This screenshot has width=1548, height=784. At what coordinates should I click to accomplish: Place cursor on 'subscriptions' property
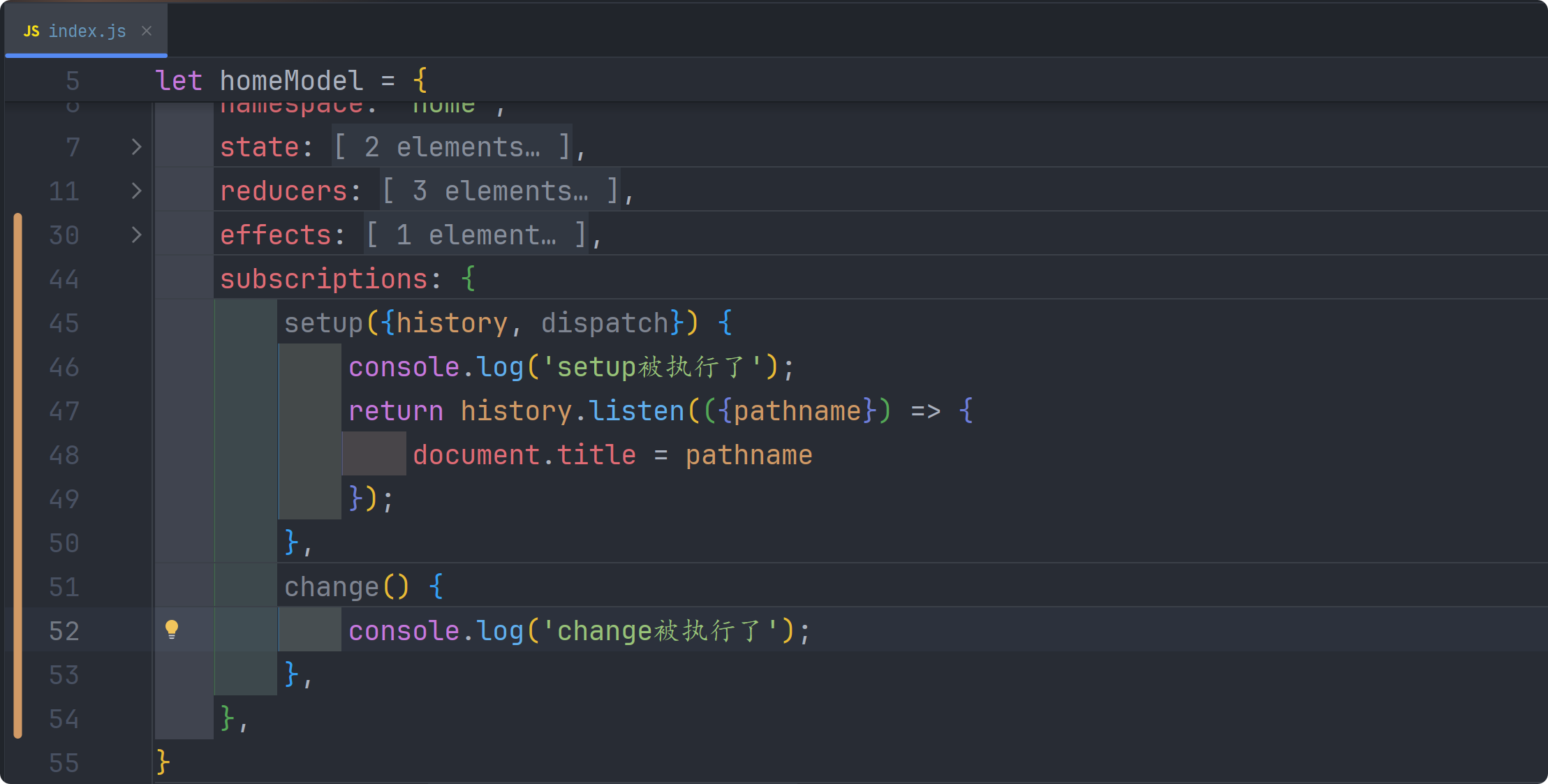(x=323, y=279)
